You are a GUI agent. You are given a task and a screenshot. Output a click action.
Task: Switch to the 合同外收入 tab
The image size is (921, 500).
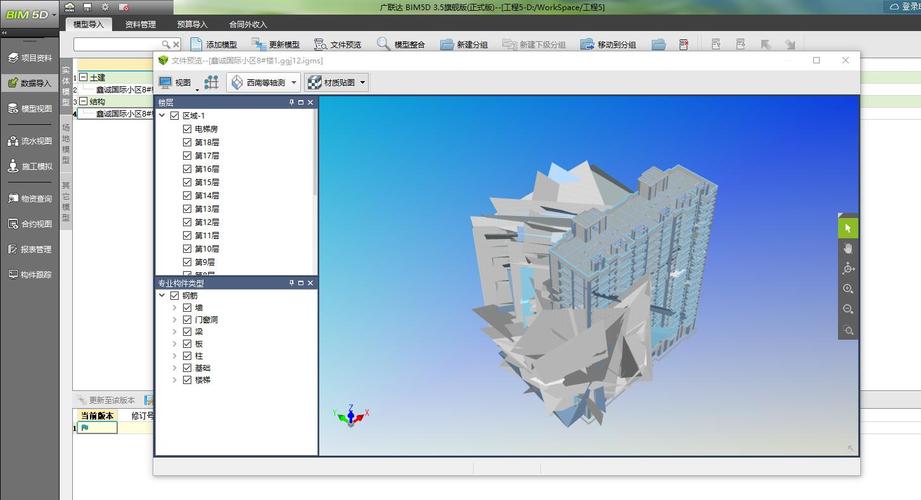tap(248, 24)
